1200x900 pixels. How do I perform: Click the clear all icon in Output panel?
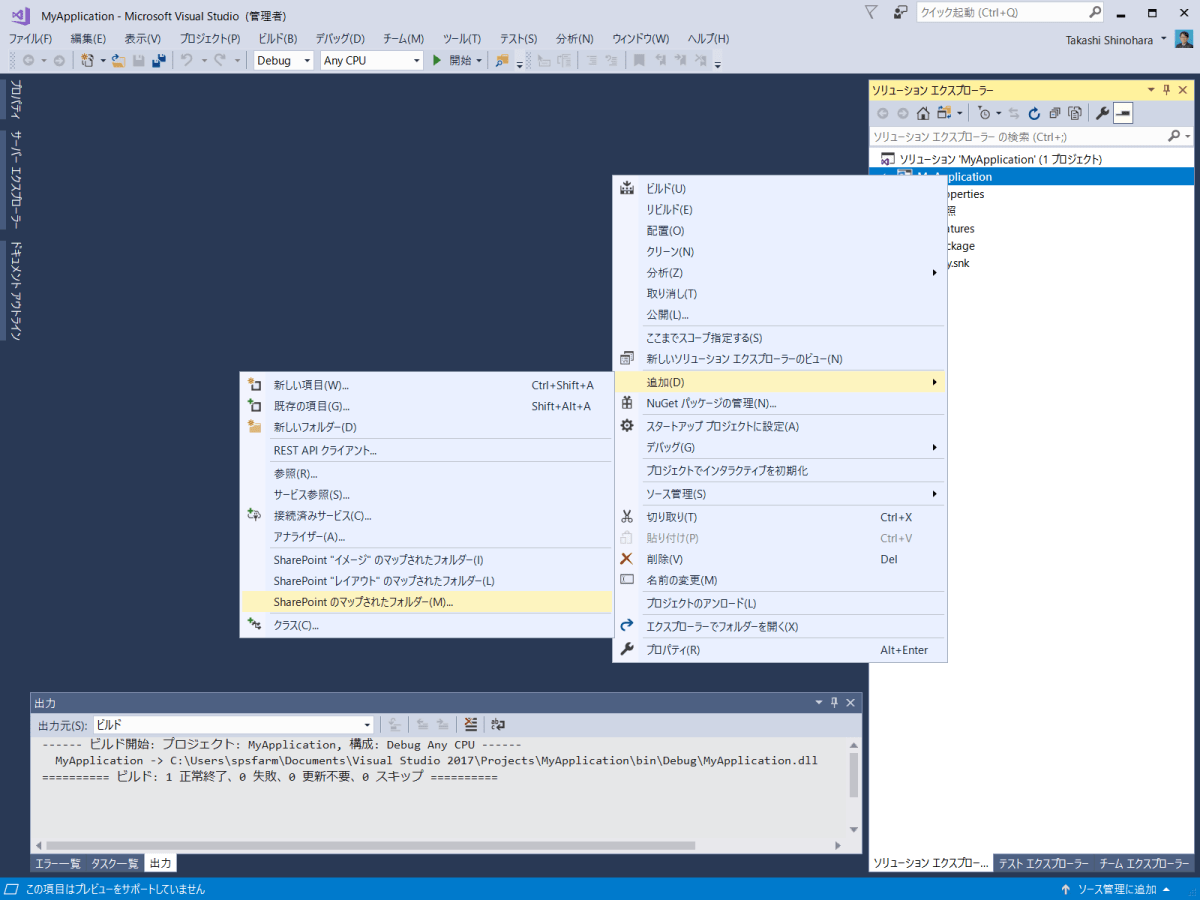click(471, 724)
